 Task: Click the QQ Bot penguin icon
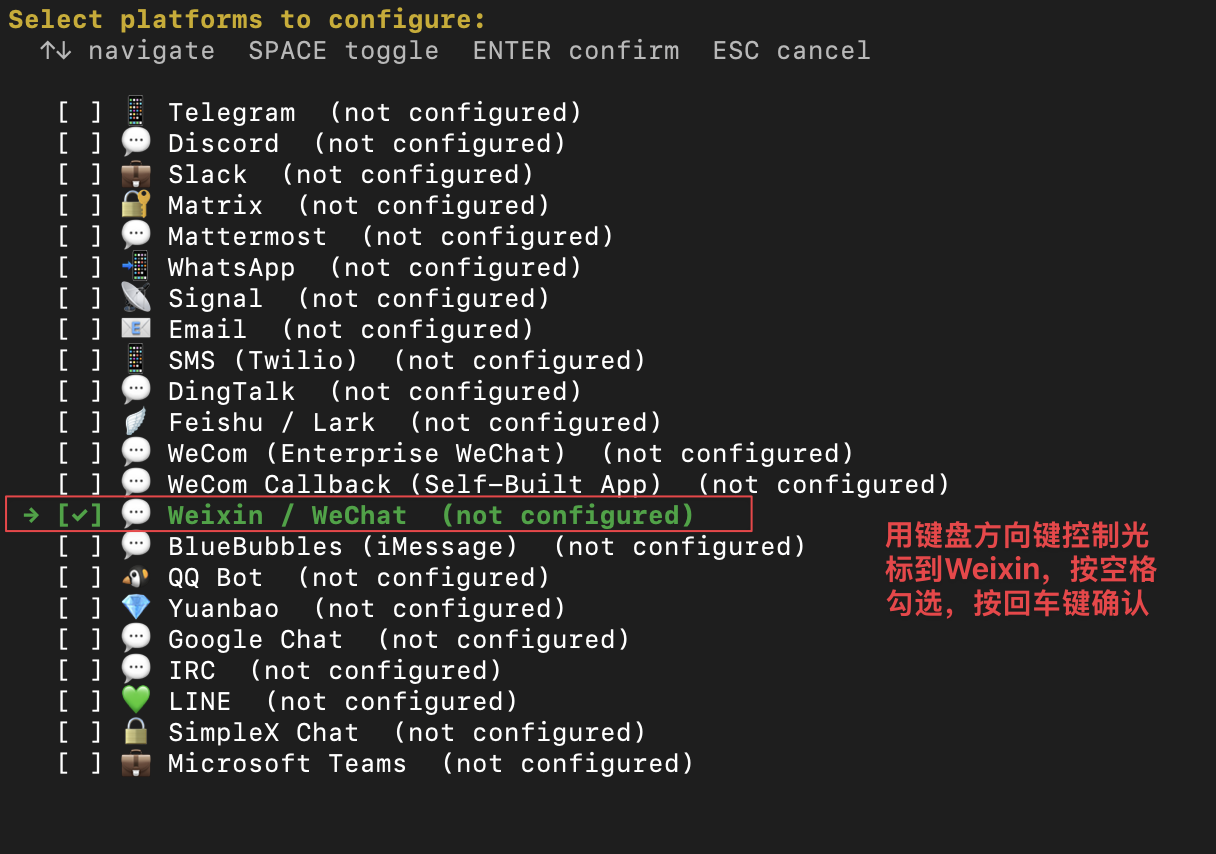[135, 577]
